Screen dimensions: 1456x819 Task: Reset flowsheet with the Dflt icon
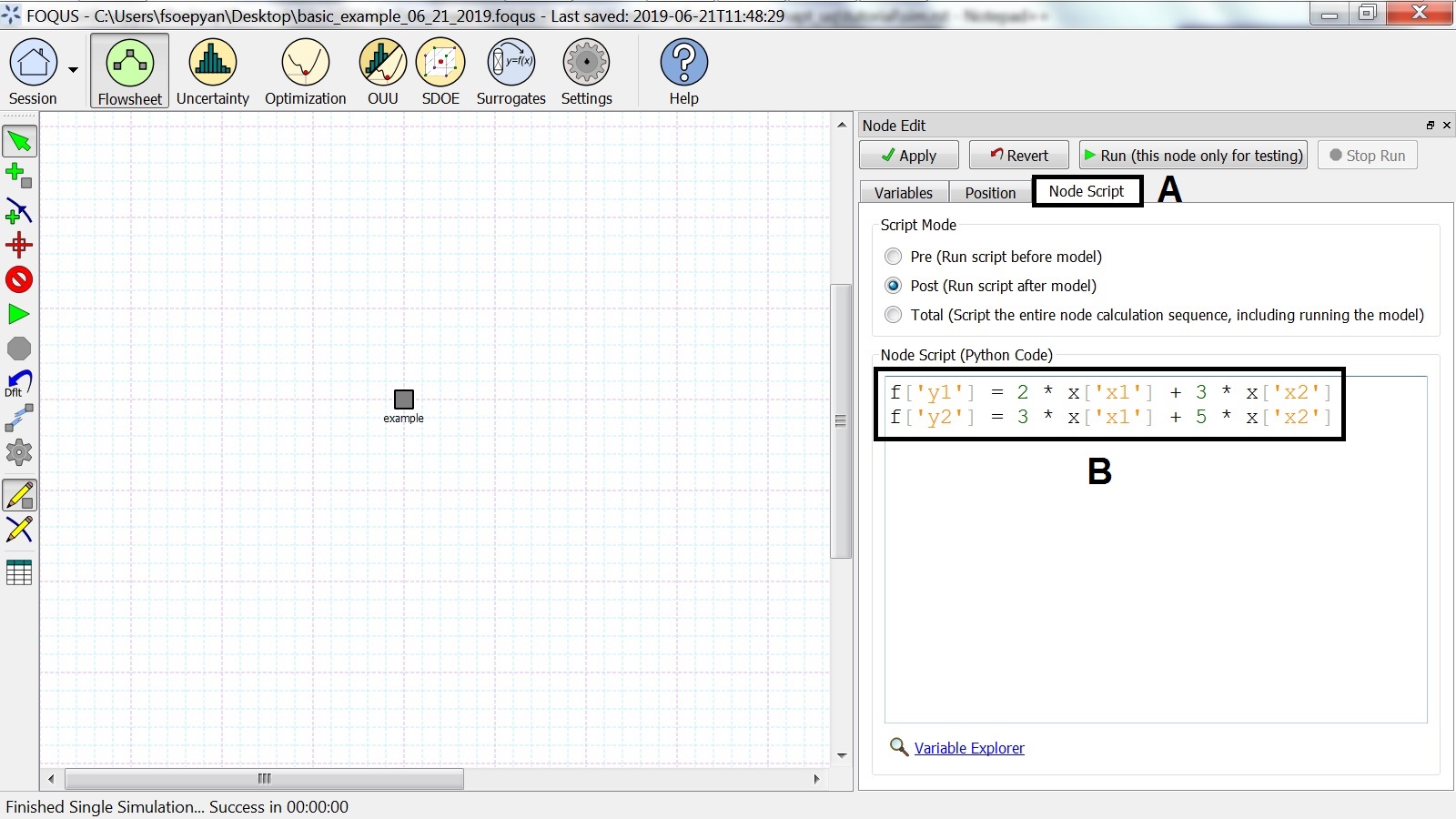click(x=16, y=382)
